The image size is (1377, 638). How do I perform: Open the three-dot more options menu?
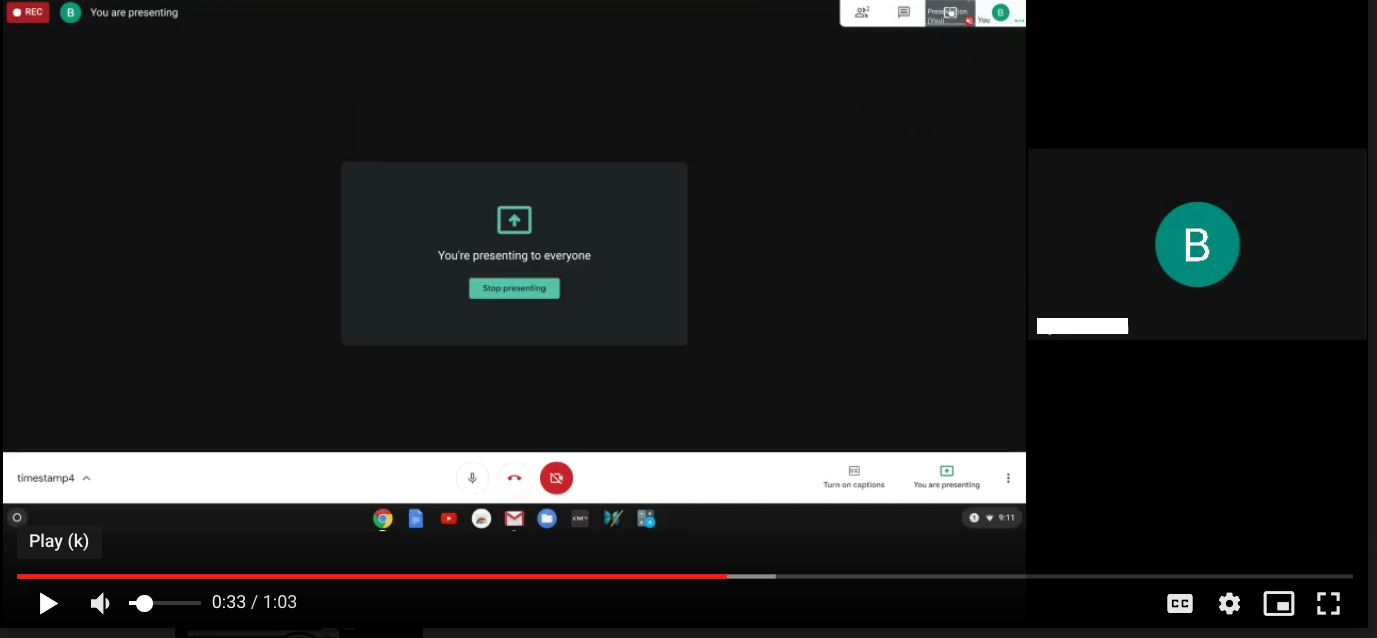1008,478
